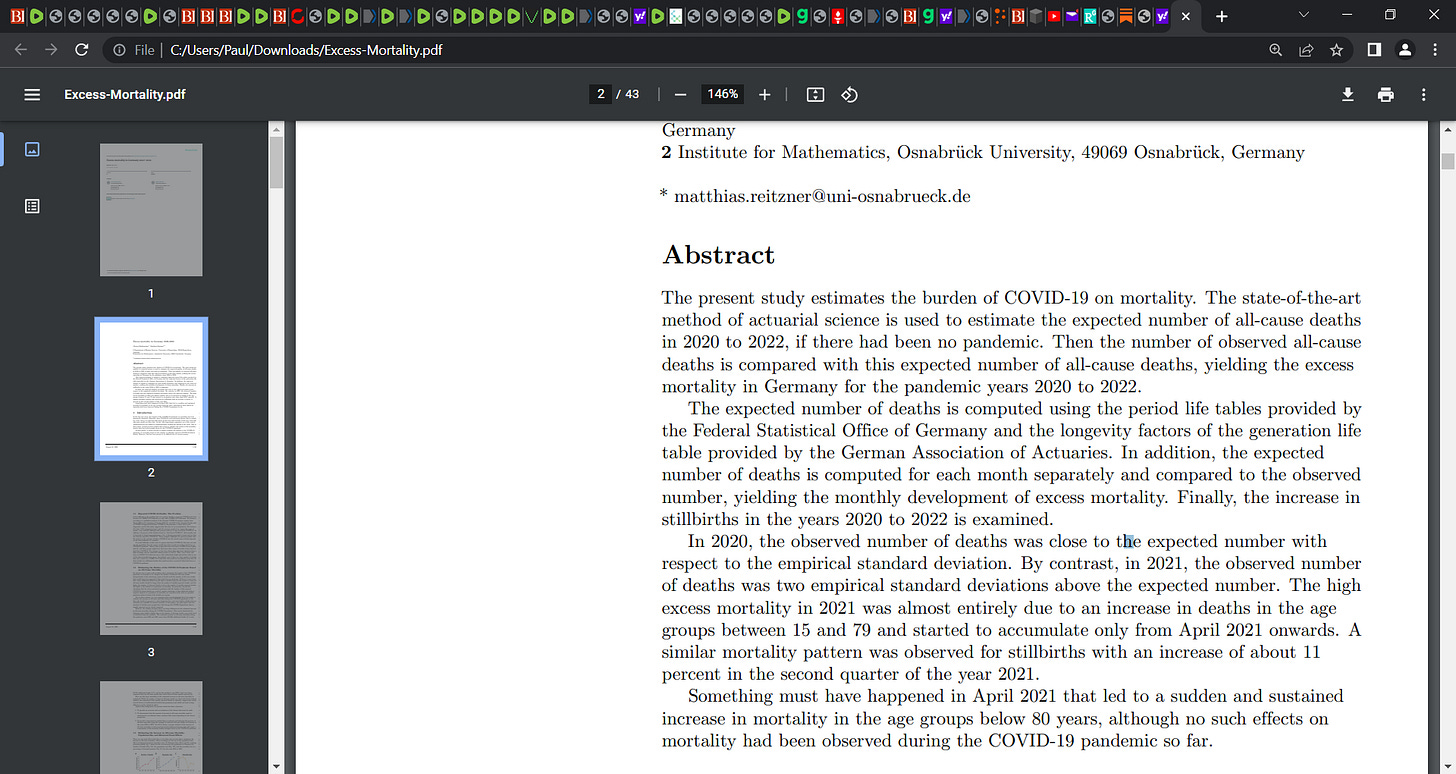1456x774 pixels.
Task: Open Chrome zoom magnifier in address bar
Action: (x=1275, y=49)
